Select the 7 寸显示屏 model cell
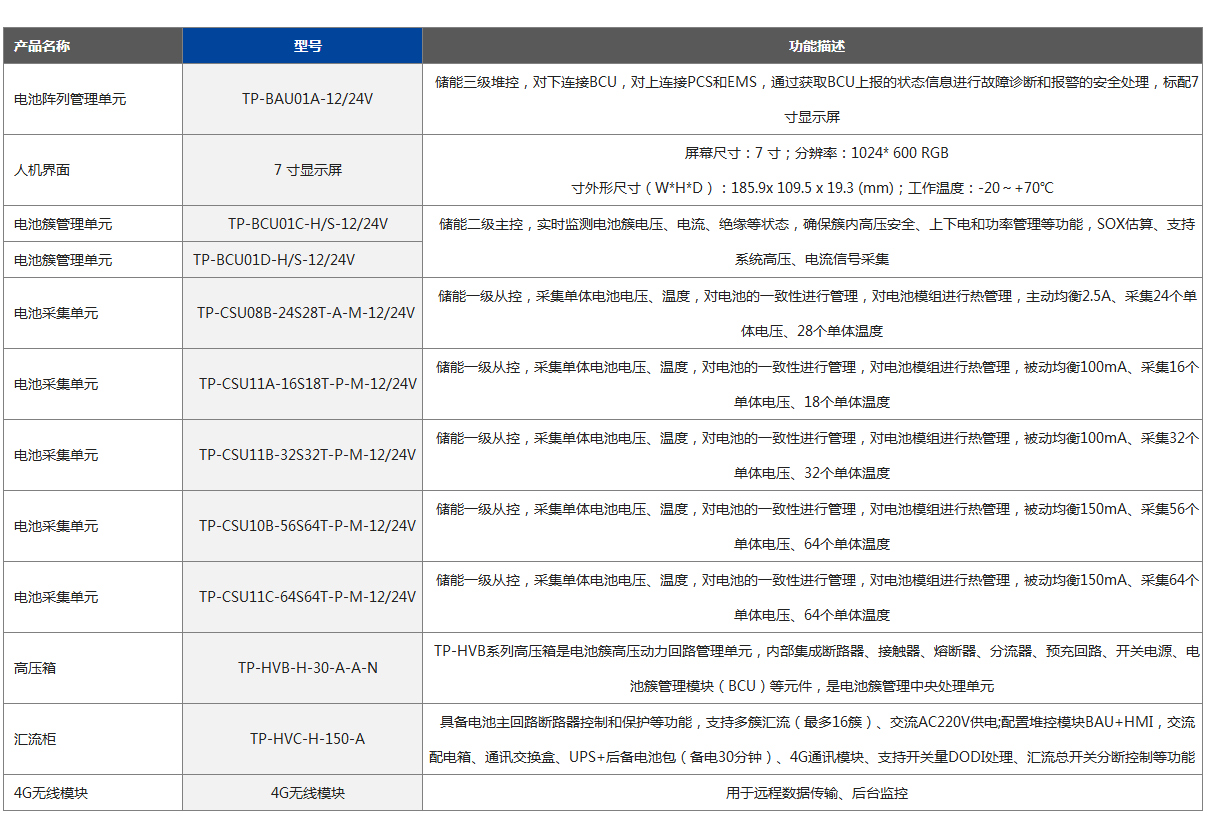Viewport: 1205px width, 816px height. click(307, 170)
